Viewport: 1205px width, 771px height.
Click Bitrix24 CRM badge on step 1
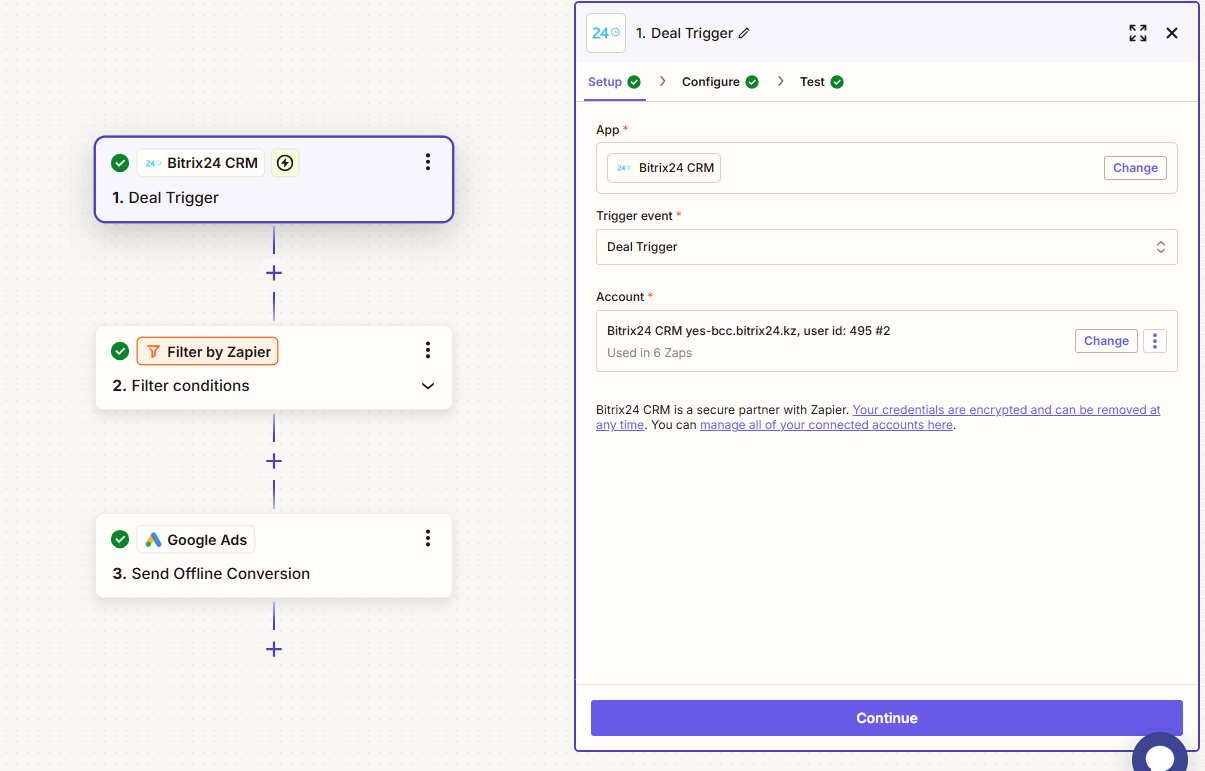201,163
